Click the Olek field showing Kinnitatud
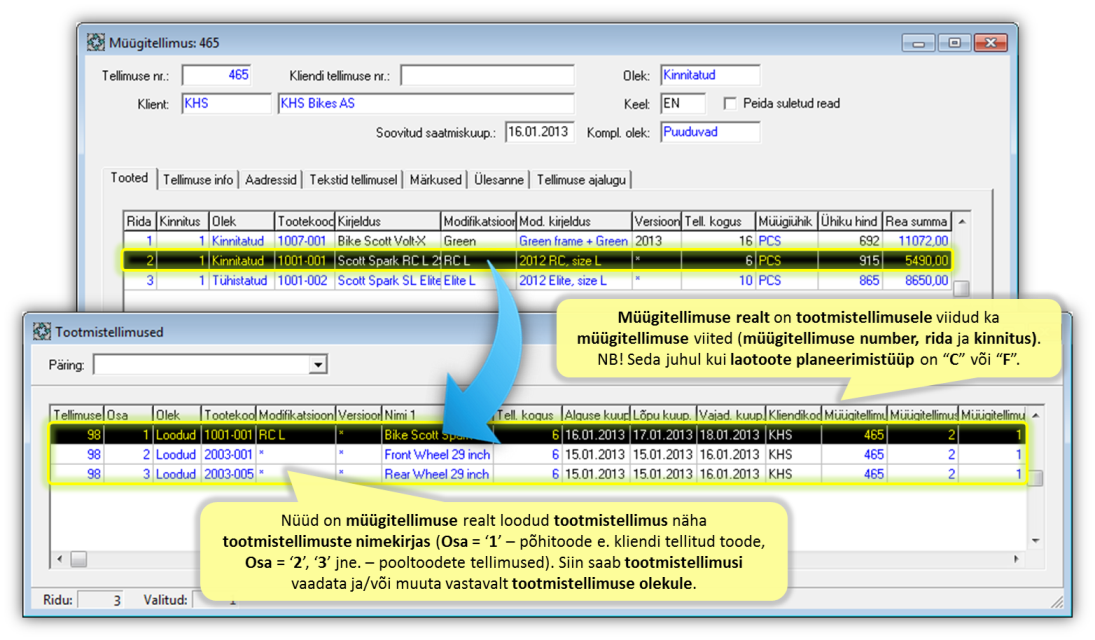Image resolution: width=1095 pixels, height=640 pixels. (710, 75)
